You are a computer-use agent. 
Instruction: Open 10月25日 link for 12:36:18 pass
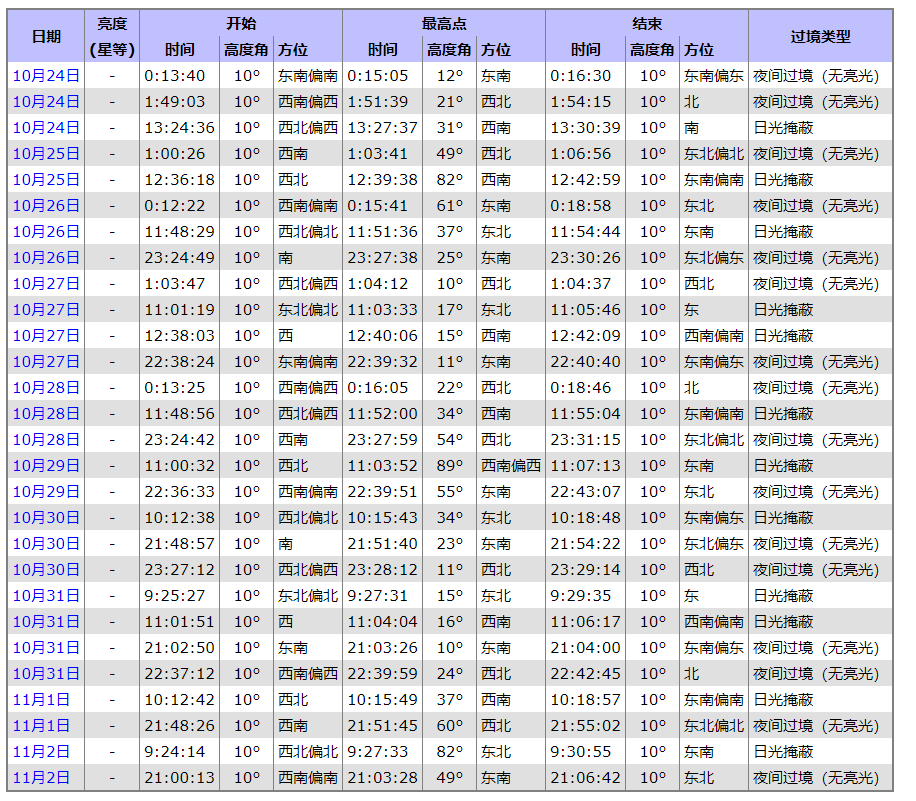coord(46,180)
